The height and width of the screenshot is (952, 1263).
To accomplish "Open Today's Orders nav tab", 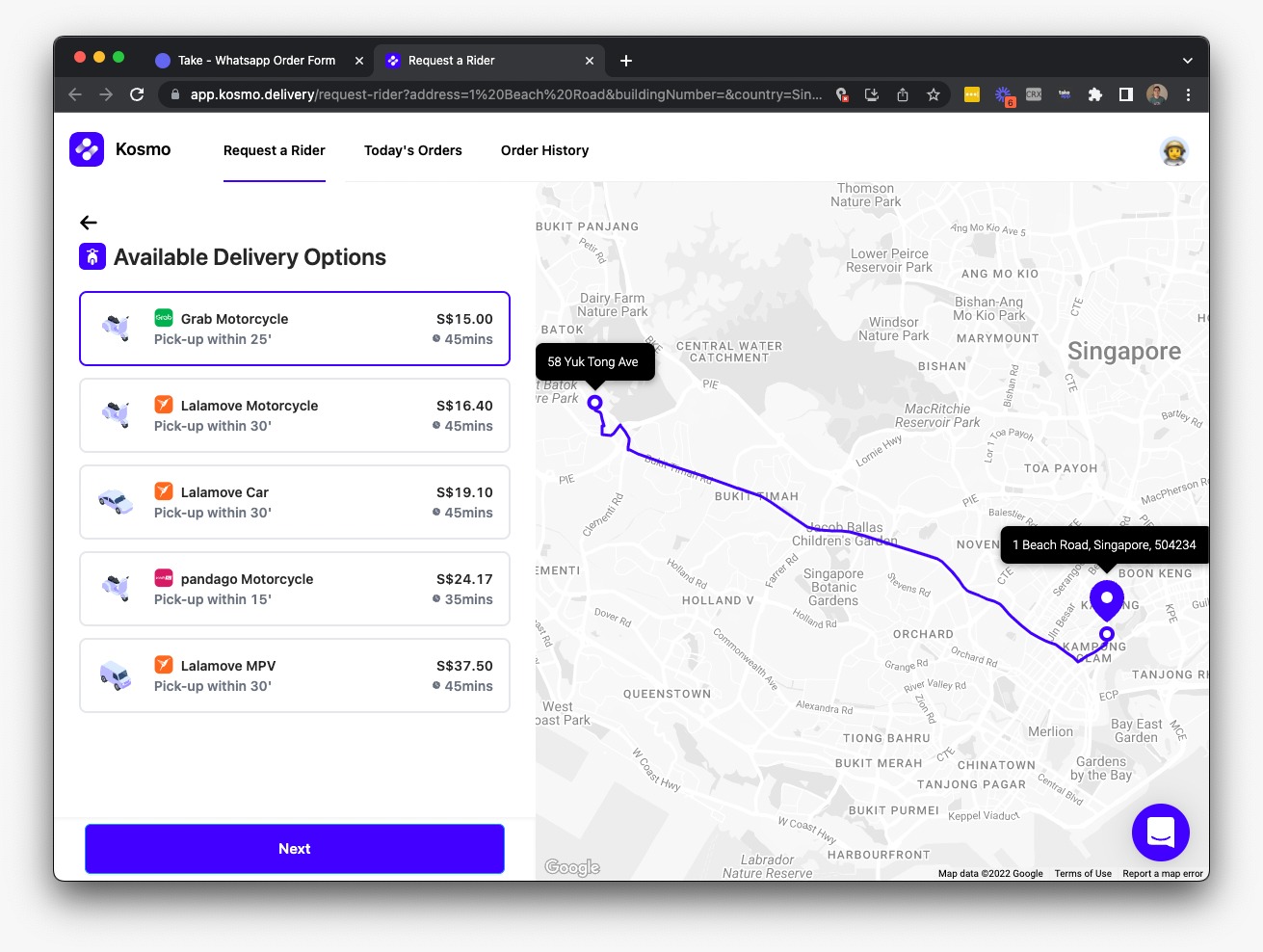I will coord(413,150).
